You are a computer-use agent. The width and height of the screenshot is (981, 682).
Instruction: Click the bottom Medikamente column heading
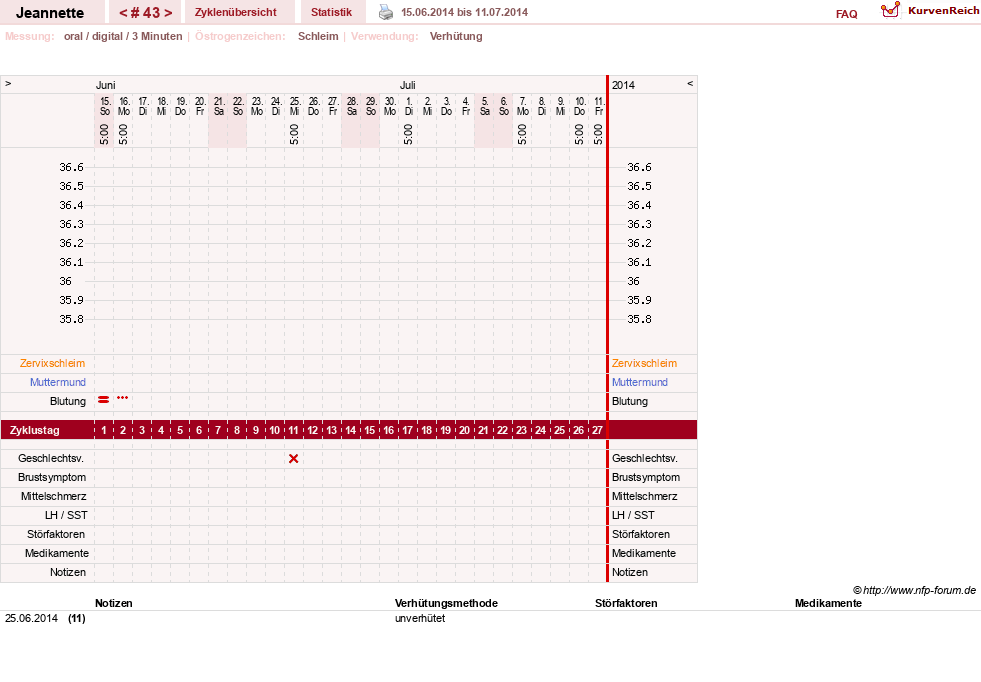click(x=828, y=603)
